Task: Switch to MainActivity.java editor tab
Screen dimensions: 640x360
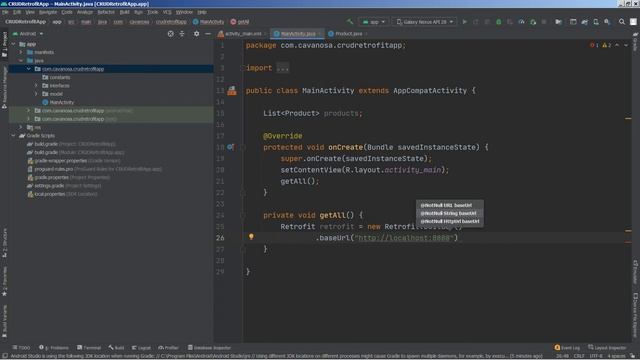Action: click(x=297, y=33)
